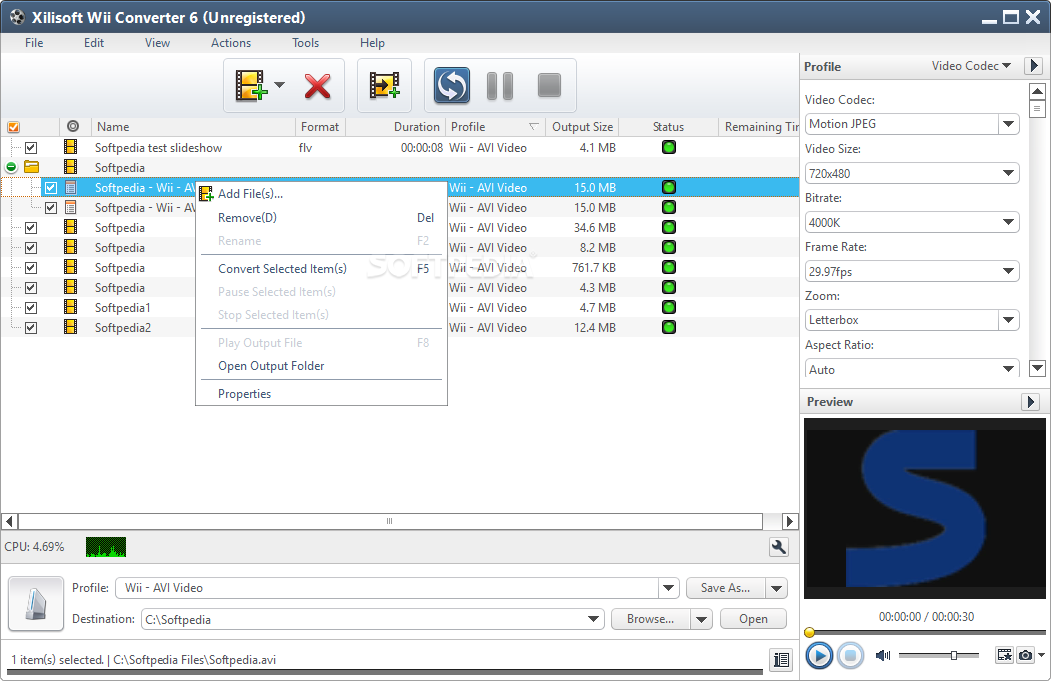Open the bottom Profile Wii - AVI Video dropdown

point(668,588)
